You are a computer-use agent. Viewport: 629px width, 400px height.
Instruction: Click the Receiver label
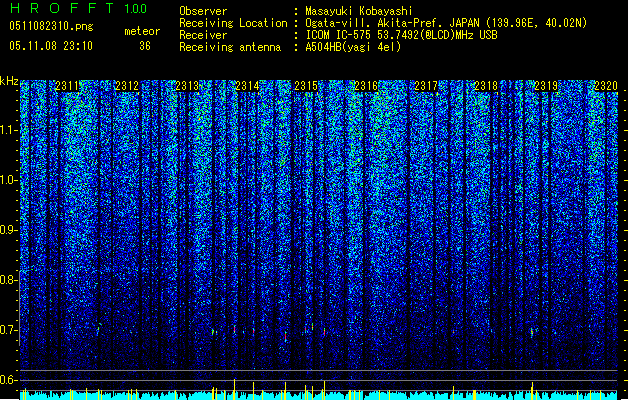tap(203, 35)
